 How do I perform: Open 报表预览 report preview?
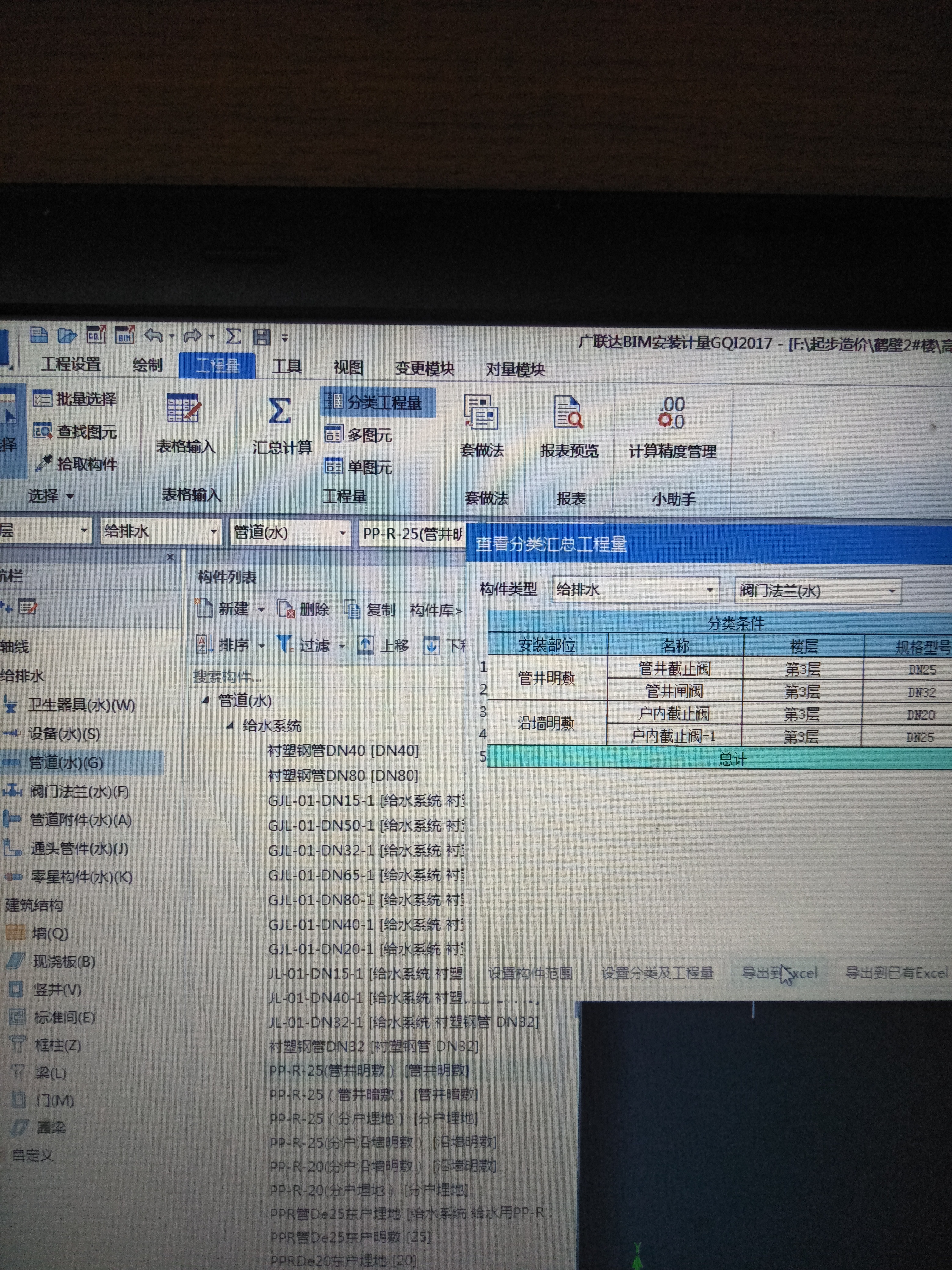(569, 426)
